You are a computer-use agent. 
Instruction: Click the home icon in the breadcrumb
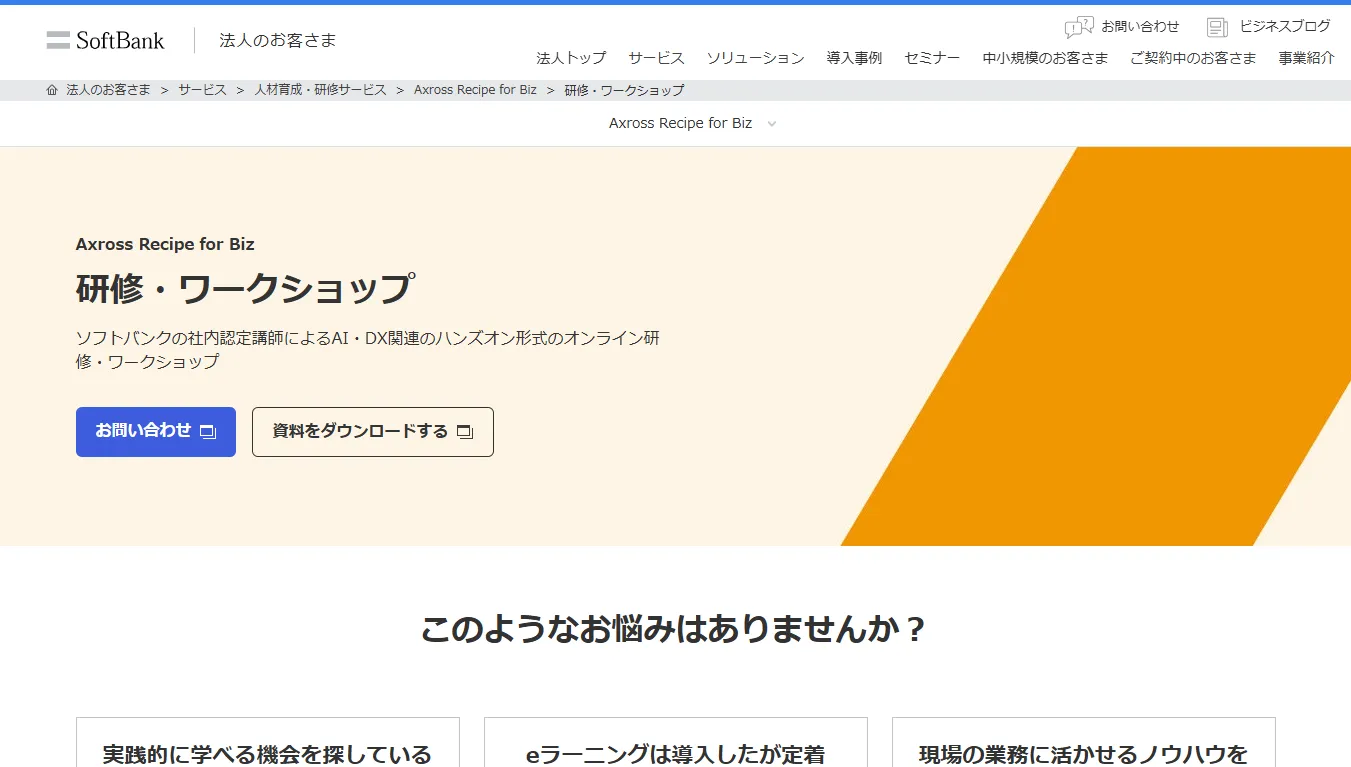coord(51,89)
